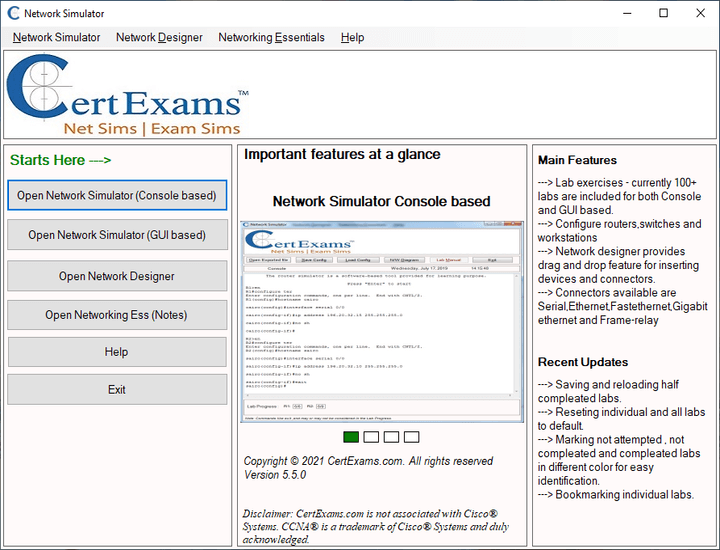Click the 'Main Features' heading
The width and height of the screenshot is (720, 550).
point(577,160)
